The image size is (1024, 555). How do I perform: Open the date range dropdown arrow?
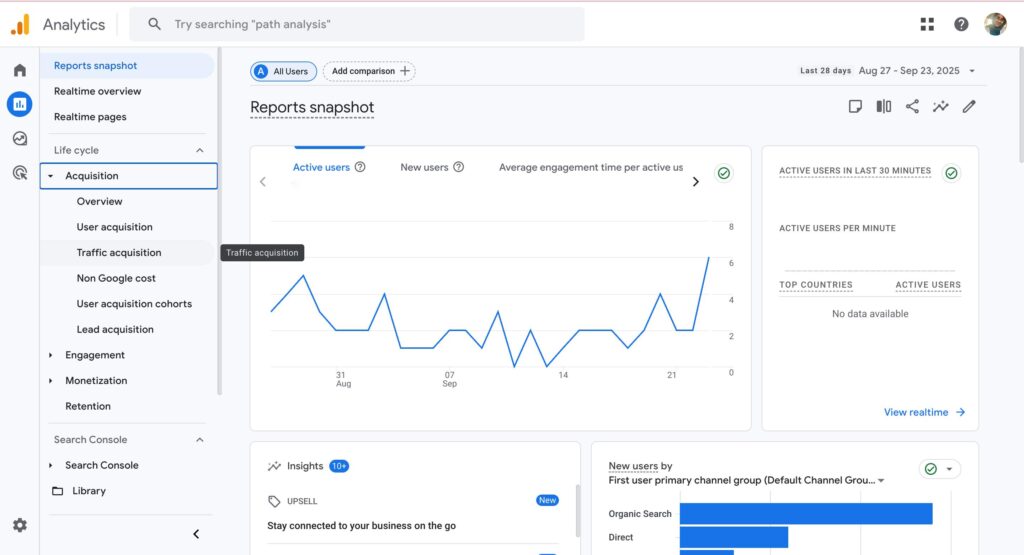tap(972, 71)
